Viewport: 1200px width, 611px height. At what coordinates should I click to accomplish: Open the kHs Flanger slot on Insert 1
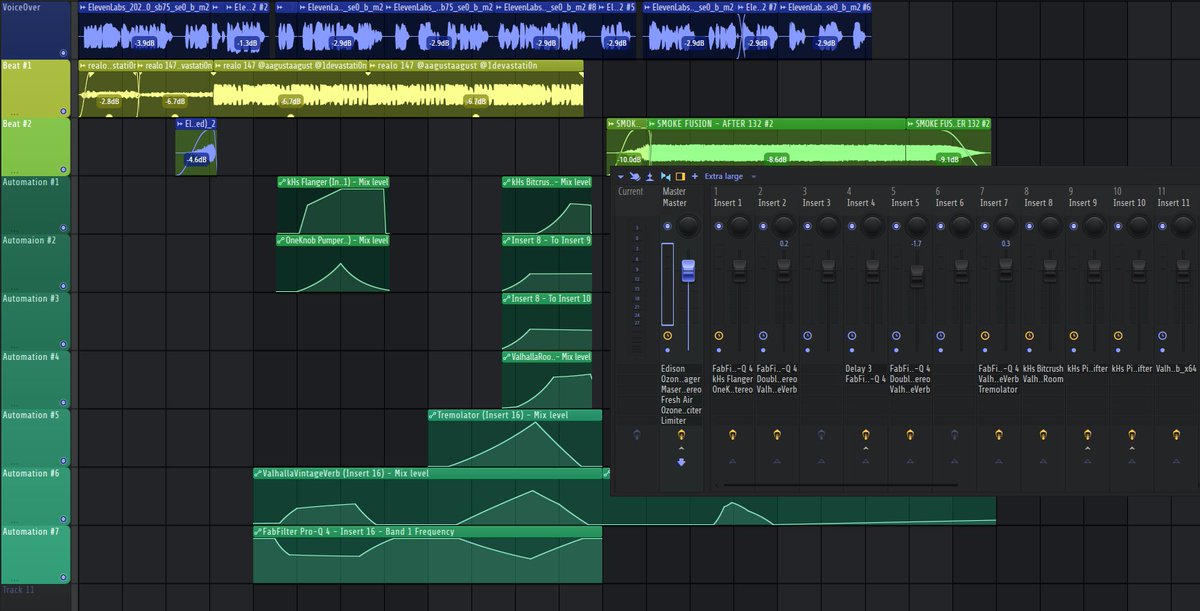coord(733,379)
